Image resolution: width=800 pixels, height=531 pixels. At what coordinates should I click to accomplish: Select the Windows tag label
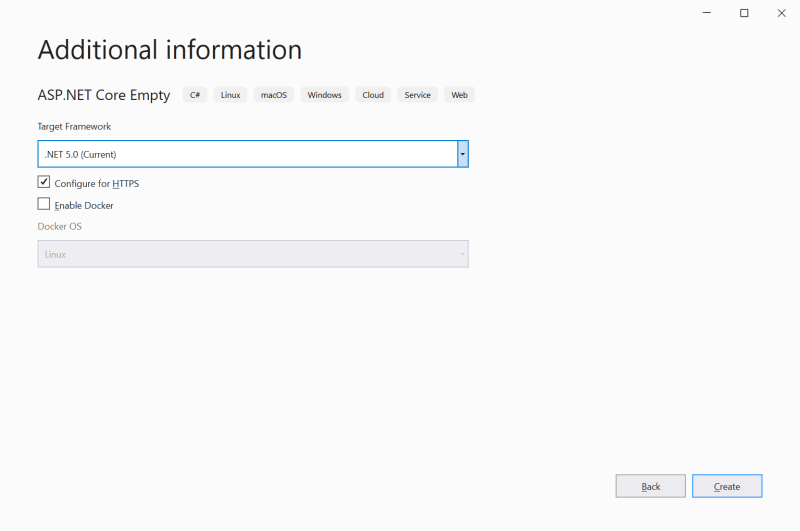(x=324, y=95)
